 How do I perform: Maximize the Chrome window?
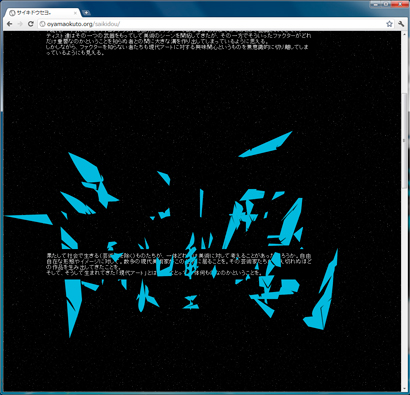386,4
